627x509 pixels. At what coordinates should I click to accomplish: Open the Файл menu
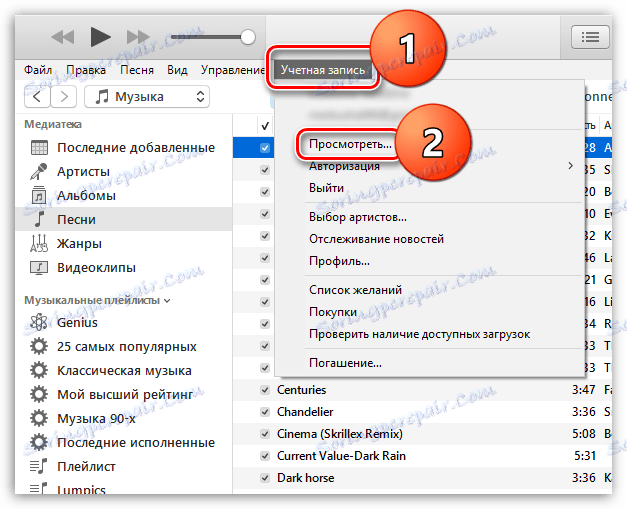coord(38,70)
